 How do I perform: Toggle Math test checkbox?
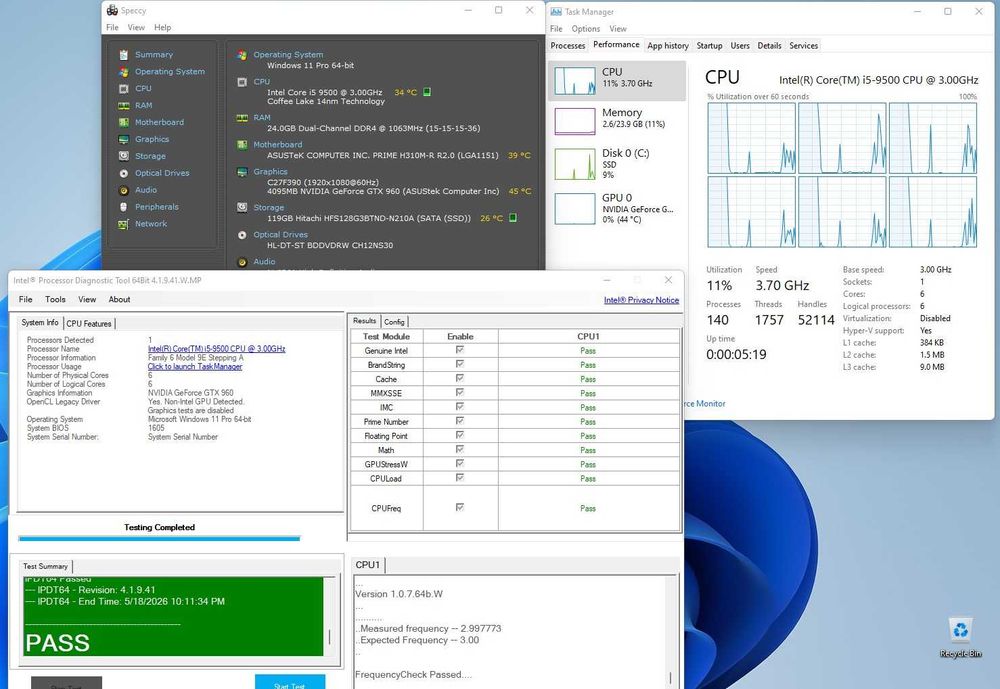coord(460,449)
